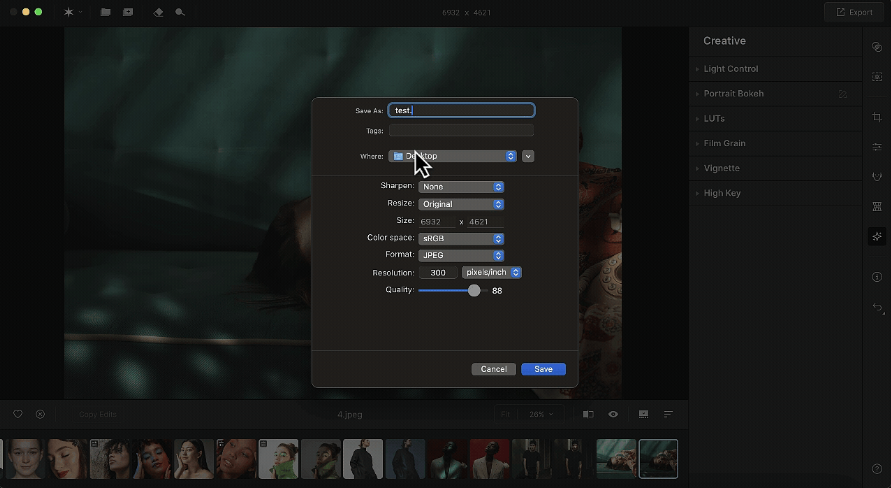The image size is (891, 488).
Task: Toggle the eye preview icon
Action: point(613,414)
